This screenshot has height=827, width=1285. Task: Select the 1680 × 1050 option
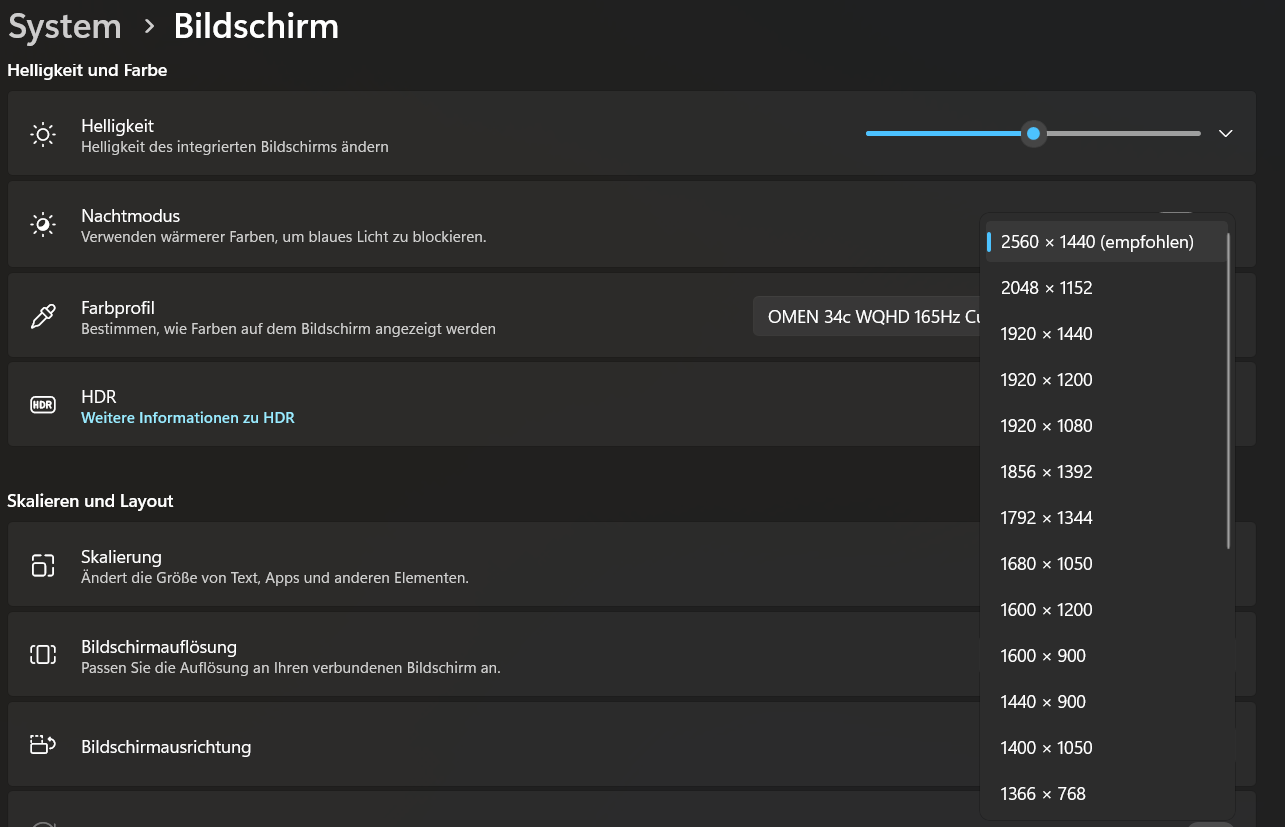tap(1046, 564)
